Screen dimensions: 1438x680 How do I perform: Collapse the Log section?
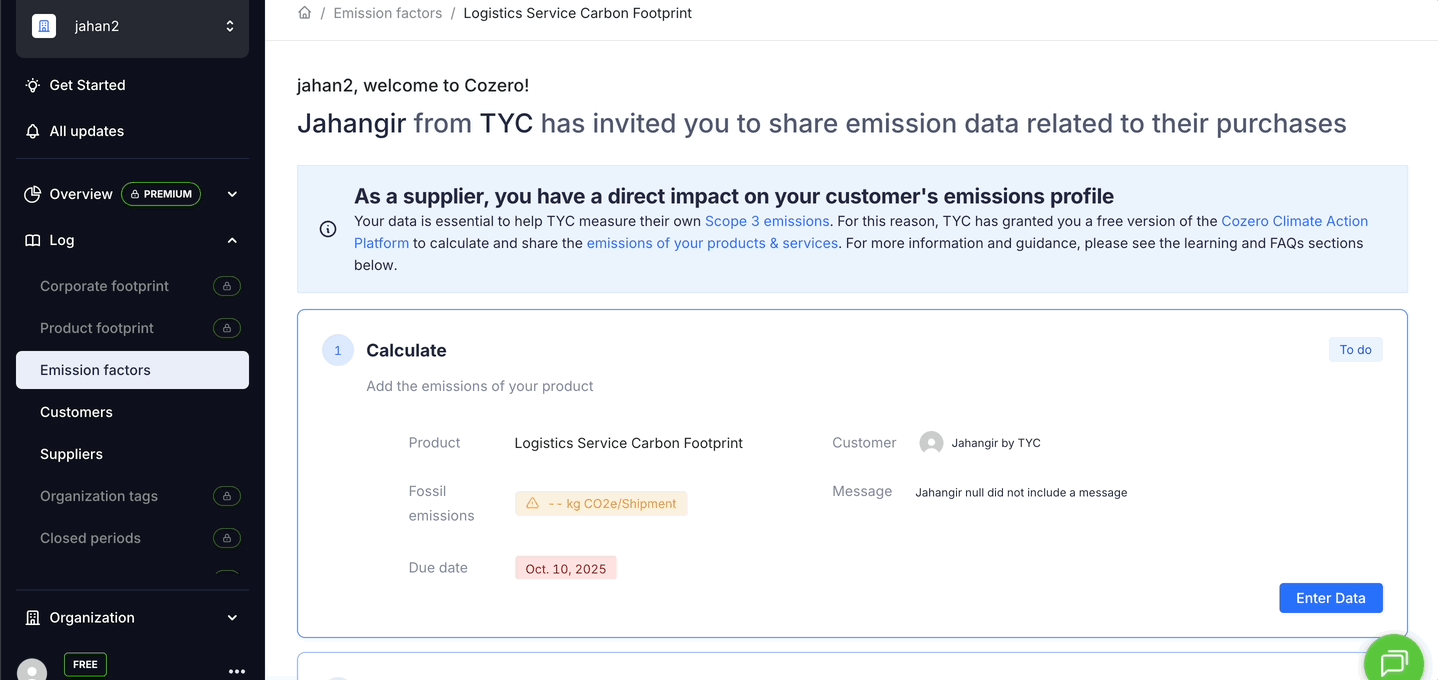tap(232, 240)
